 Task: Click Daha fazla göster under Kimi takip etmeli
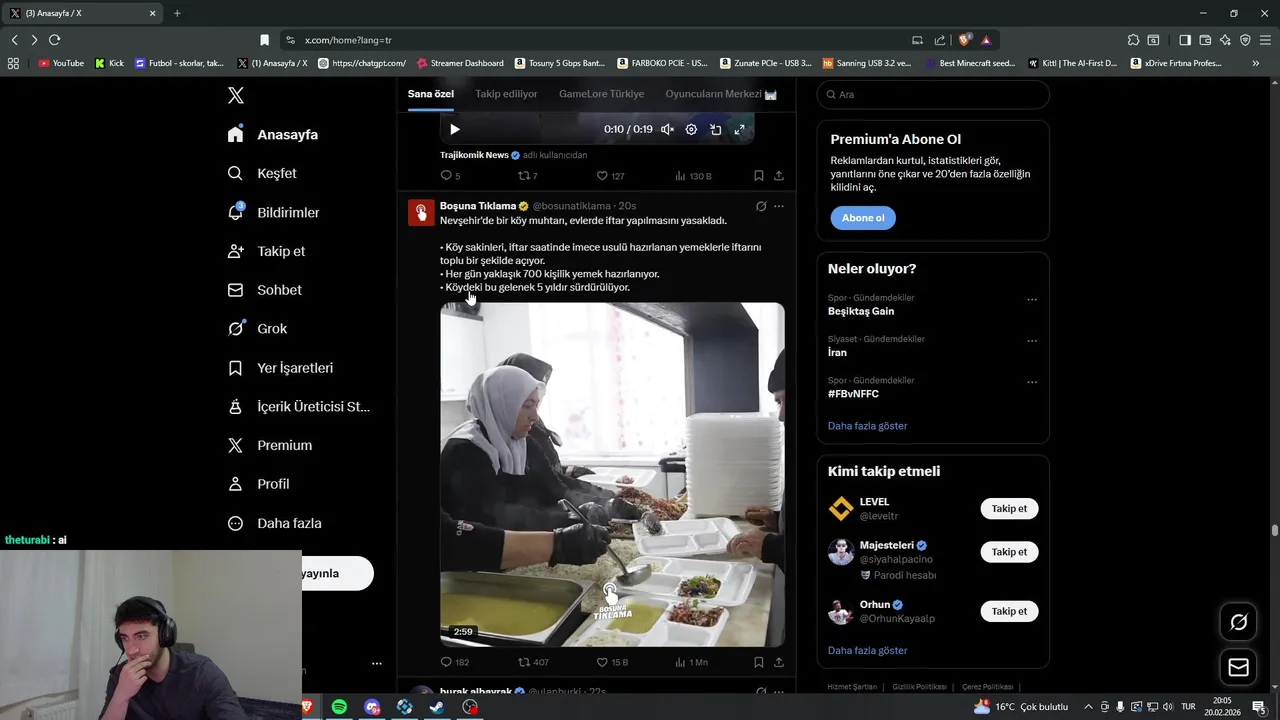tap(867, 651)
